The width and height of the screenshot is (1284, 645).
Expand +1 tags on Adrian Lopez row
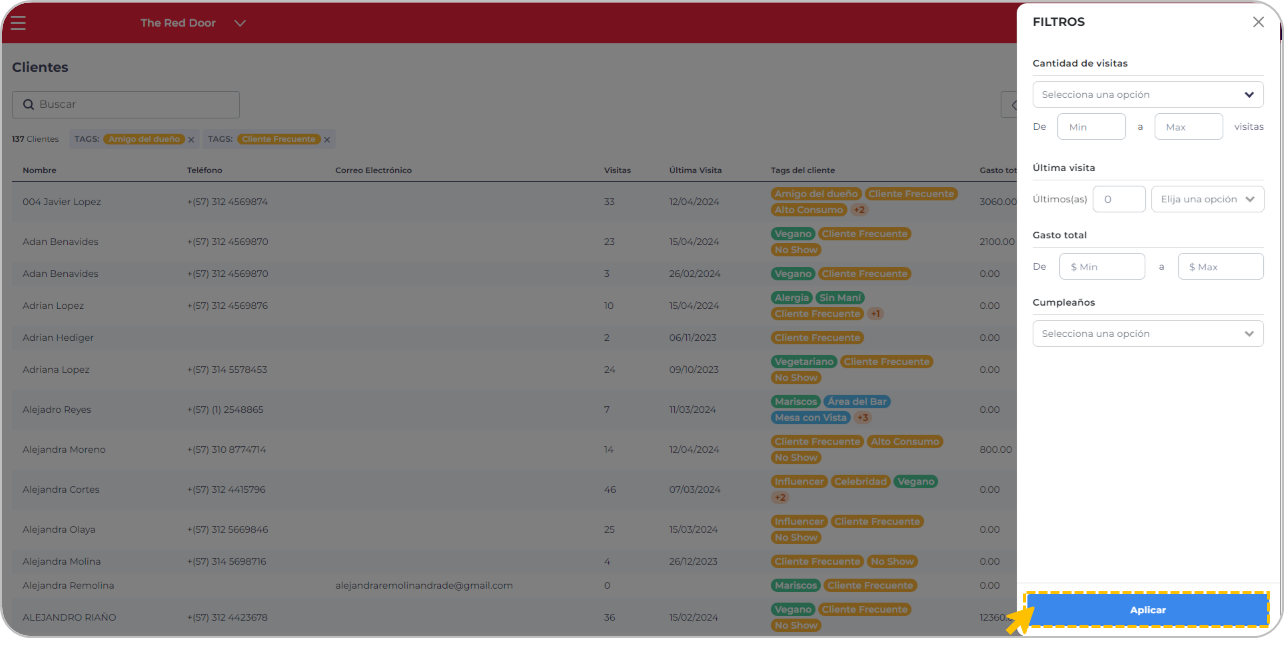click(875, 314)
